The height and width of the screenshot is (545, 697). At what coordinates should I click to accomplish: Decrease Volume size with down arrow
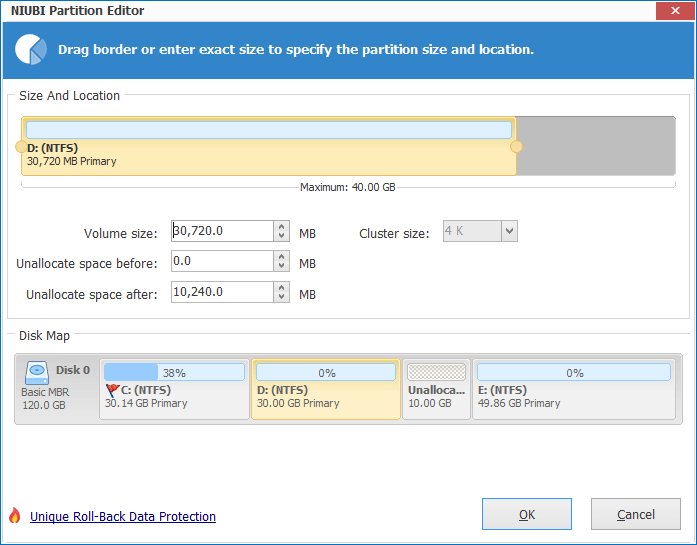pyautogui.click(x=281, y=236)
